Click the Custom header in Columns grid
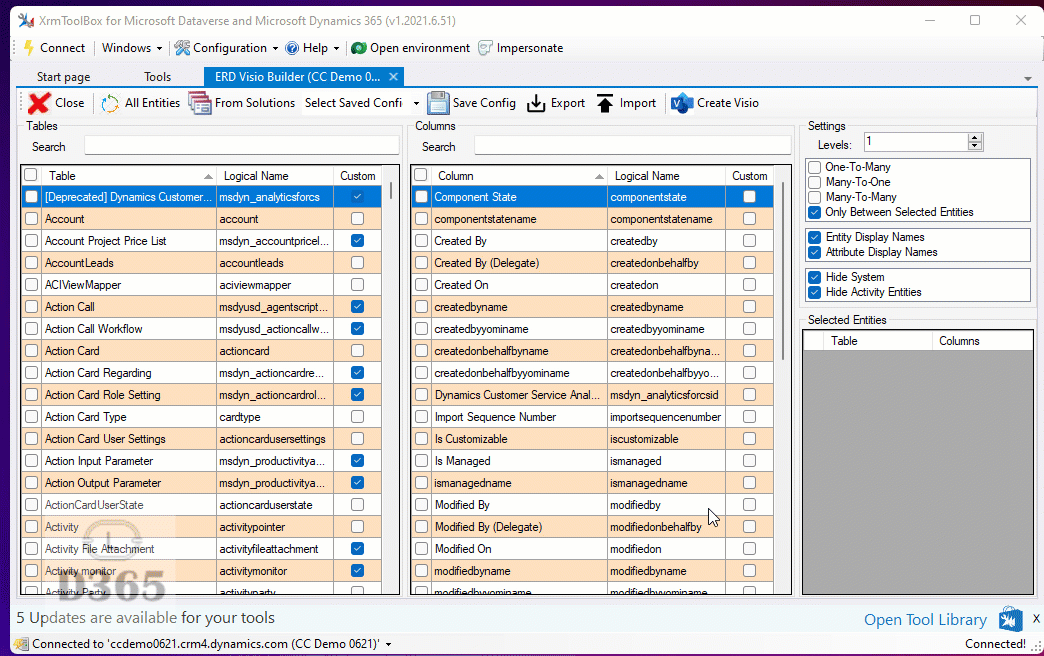The height and width of the screenshot is (656, 1044). tap(750, 176)
